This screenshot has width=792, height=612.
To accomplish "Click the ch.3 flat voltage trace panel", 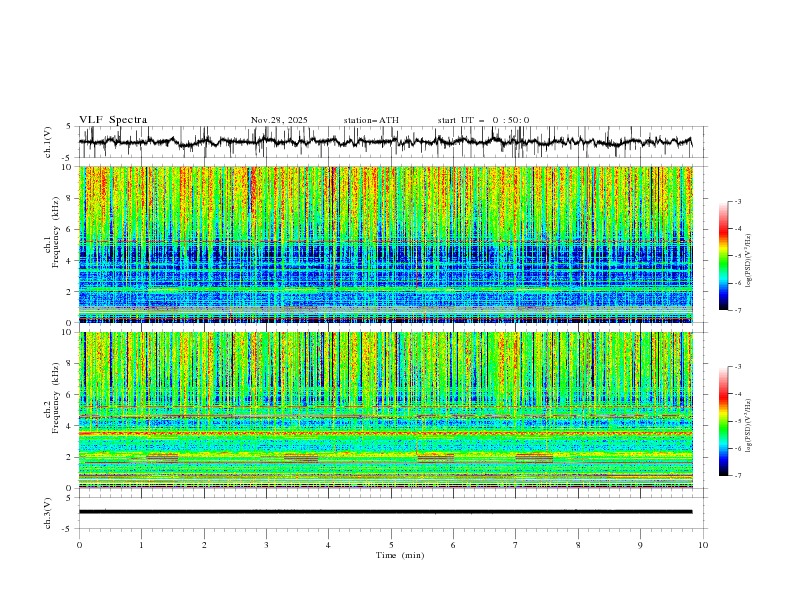I will tap(392, 513).
